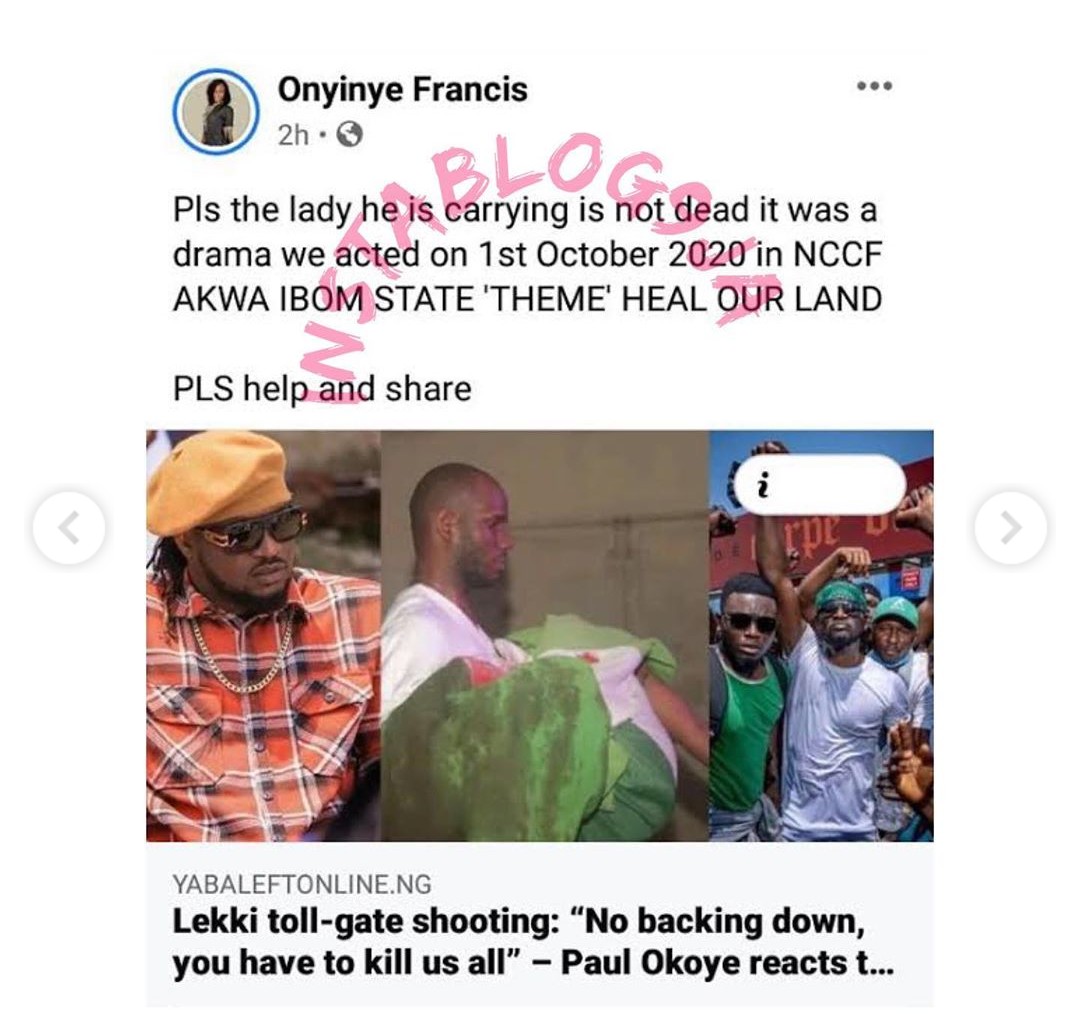Select the photo of man carrying flag-draped lady
Viewport: 1080px width, 1036px height.
[x=545, y=635]
